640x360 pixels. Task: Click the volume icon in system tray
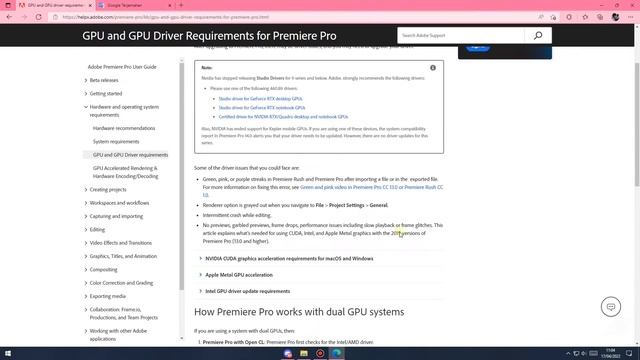tap(584, 353)
